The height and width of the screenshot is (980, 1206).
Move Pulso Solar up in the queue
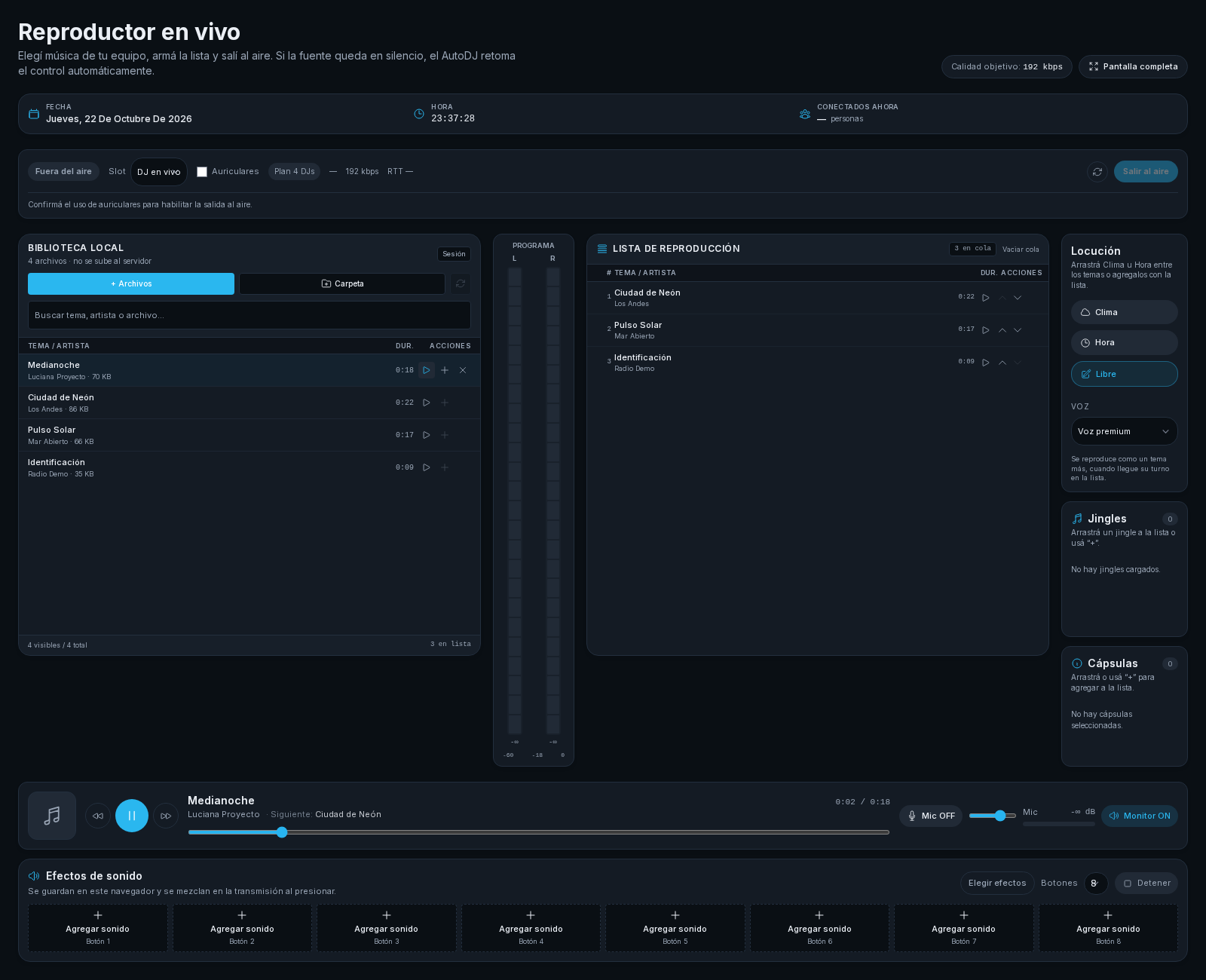[x=1002, y=330]
